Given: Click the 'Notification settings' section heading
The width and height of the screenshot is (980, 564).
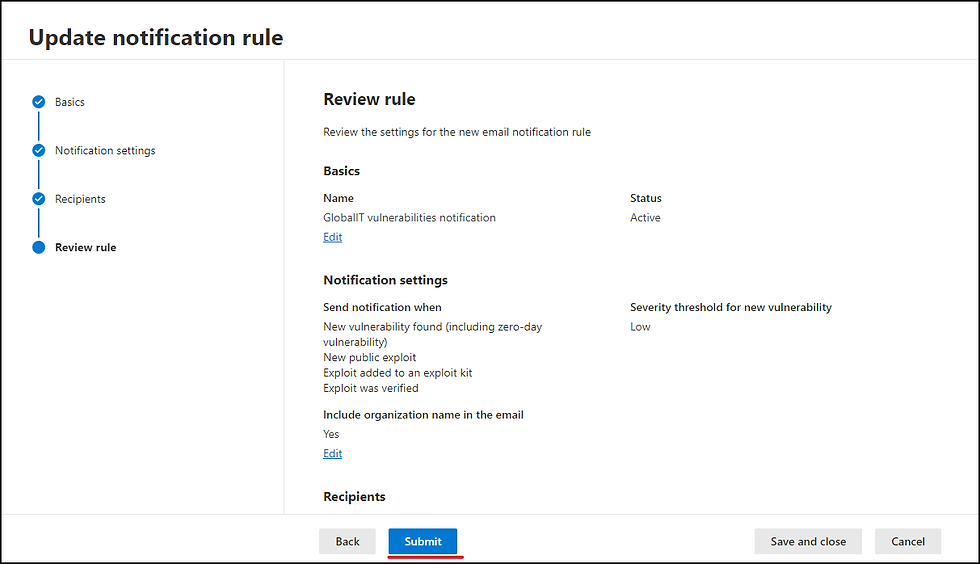Looking at the screenshot, I should (385, 280).
